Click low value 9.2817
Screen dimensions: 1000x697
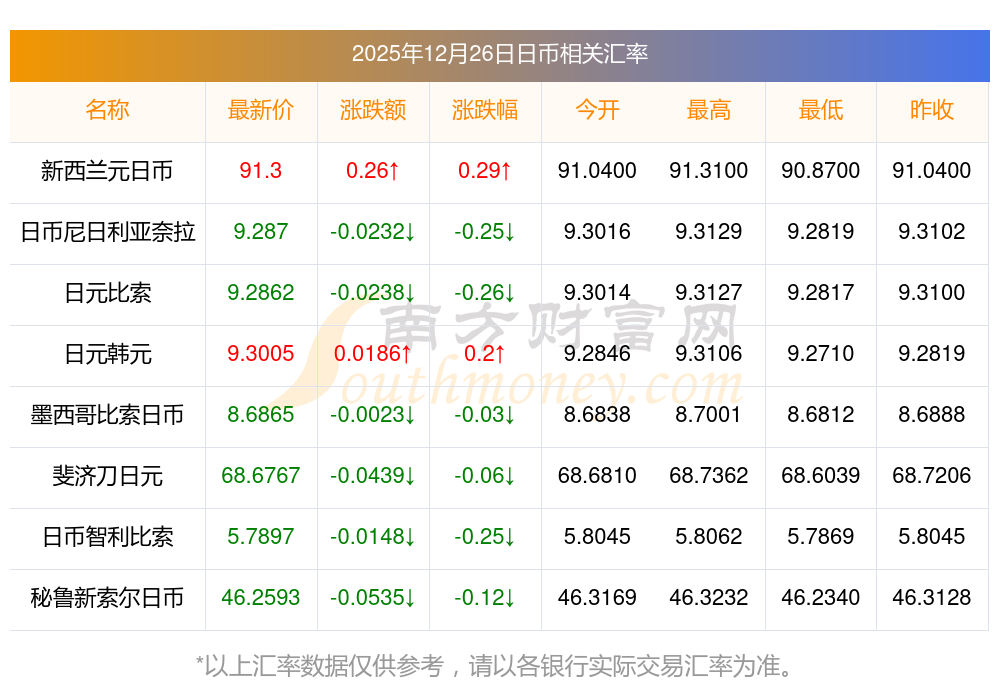tap(820, 293)
